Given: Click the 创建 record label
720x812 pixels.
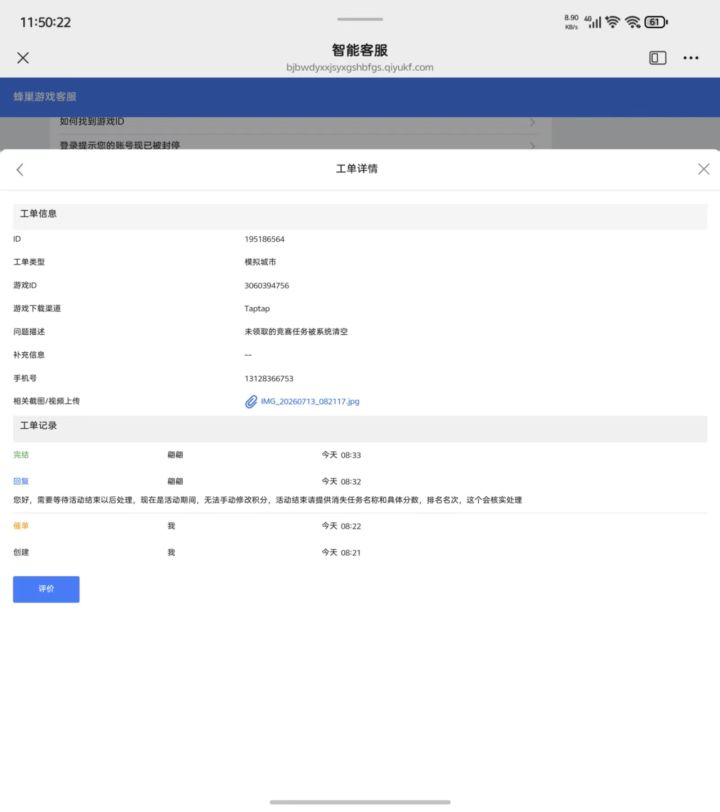Looking at the screenshot, I should [x=21, y=552].
